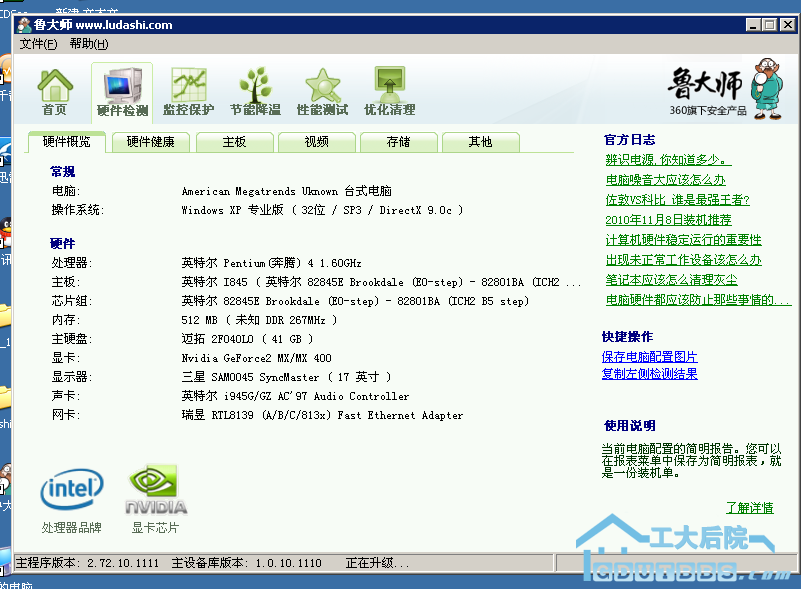Viewport: 801px width, 589px height.
Task: Select the 硬件检测 hardware detection icon
Action: pos(123,92)
